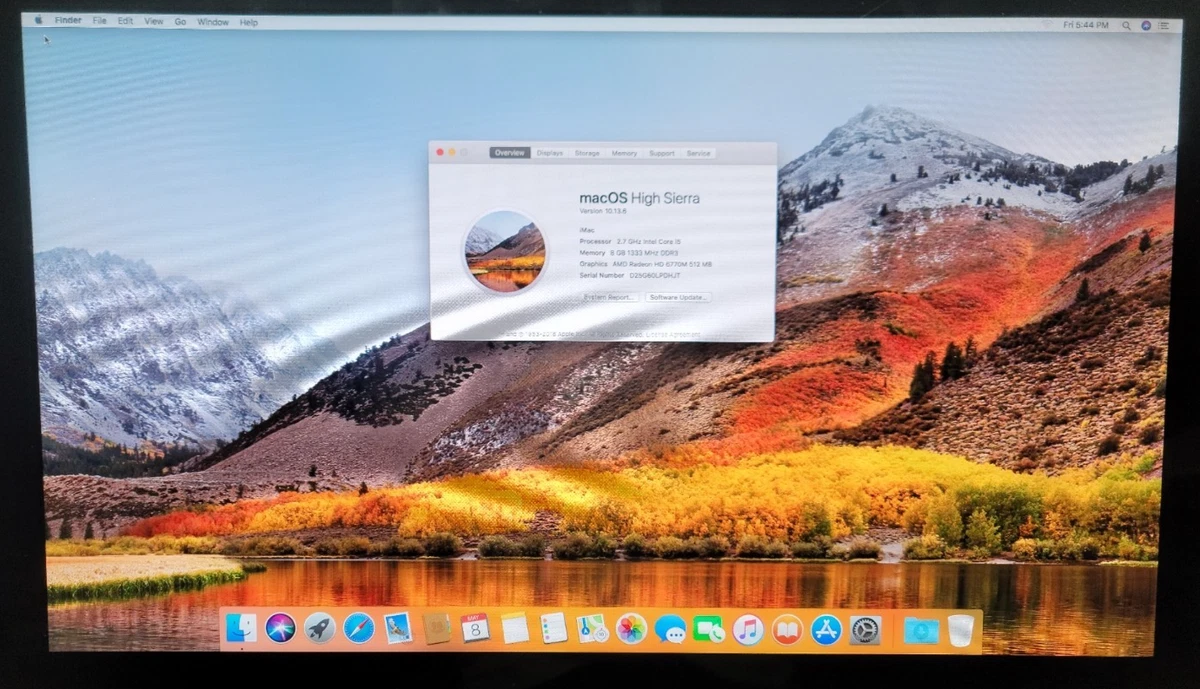This screenshot has width=1200, height=689.
Task: Open Calendar icon showing 8
Action: point(475,628)
